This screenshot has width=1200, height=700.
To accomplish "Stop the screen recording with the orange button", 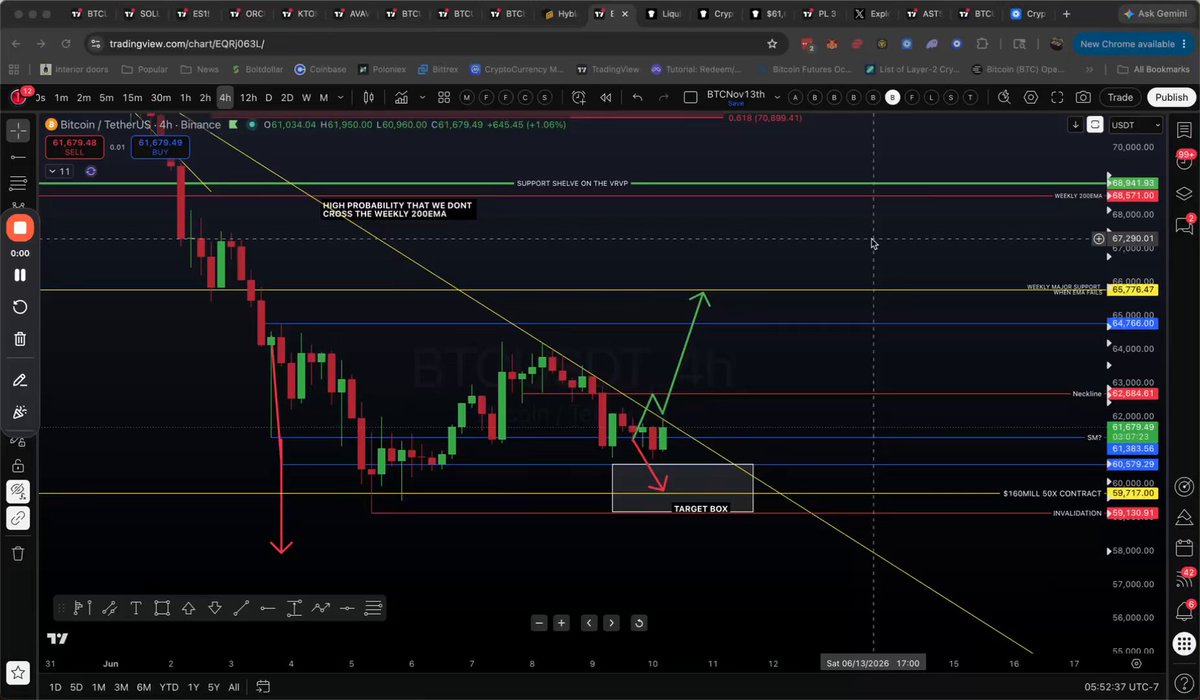I will click(19, 228).
